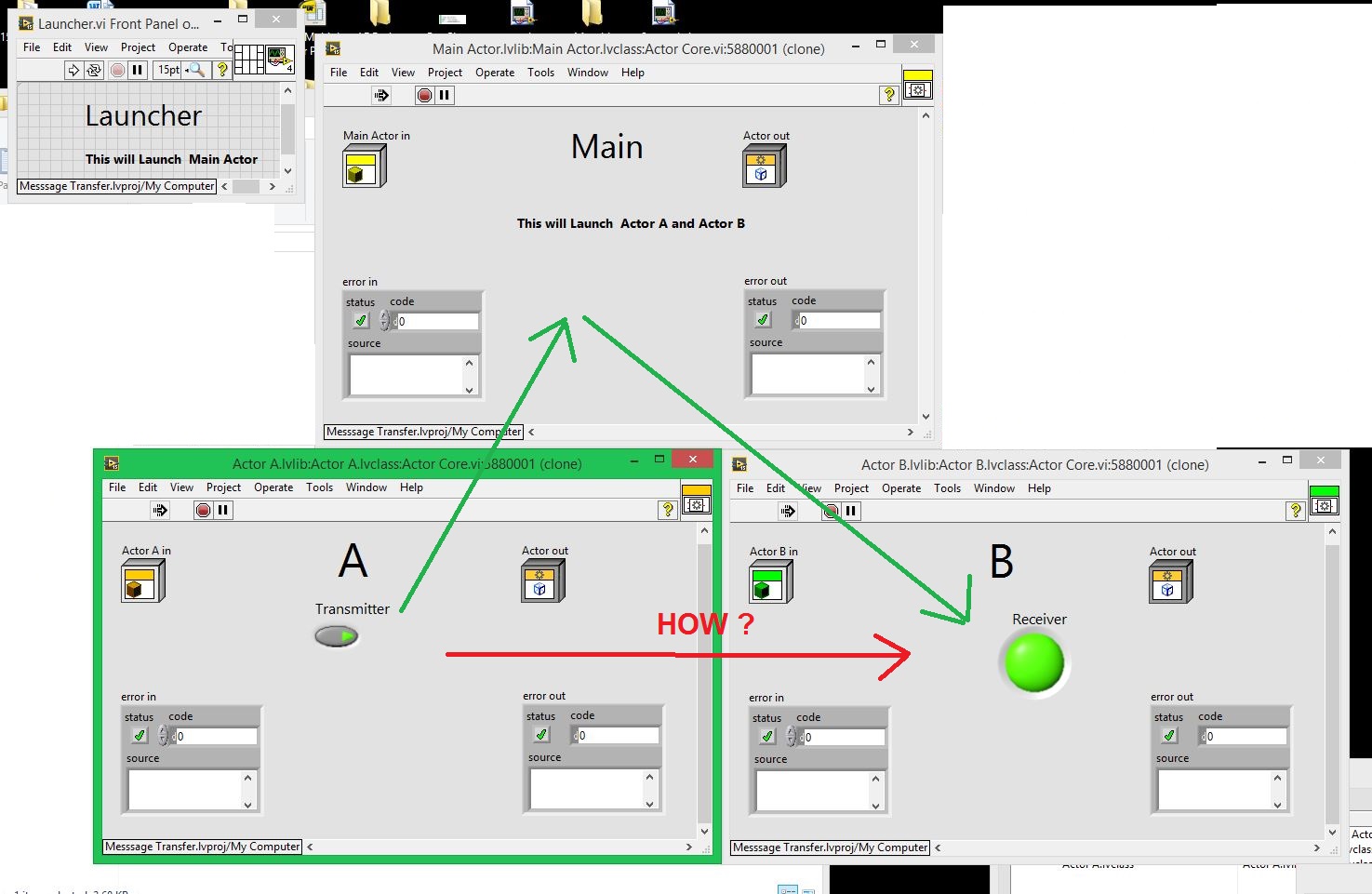Image resolution: width=1372 pixels, height=894 pixels.
Task: Click the connector pane grid in Launcher
Action: tap(249, 60)
